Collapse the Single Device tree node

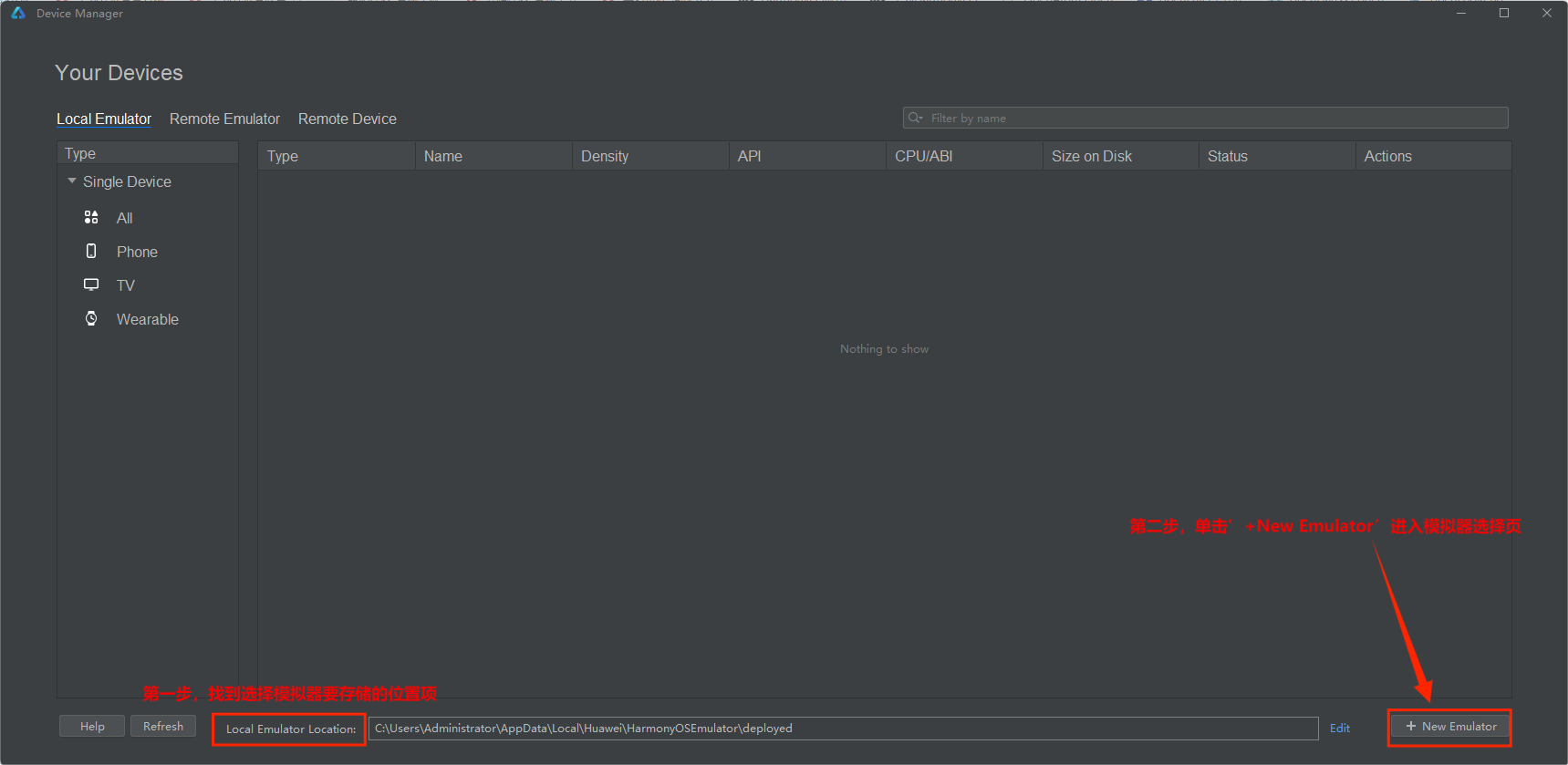pos(72,181)
